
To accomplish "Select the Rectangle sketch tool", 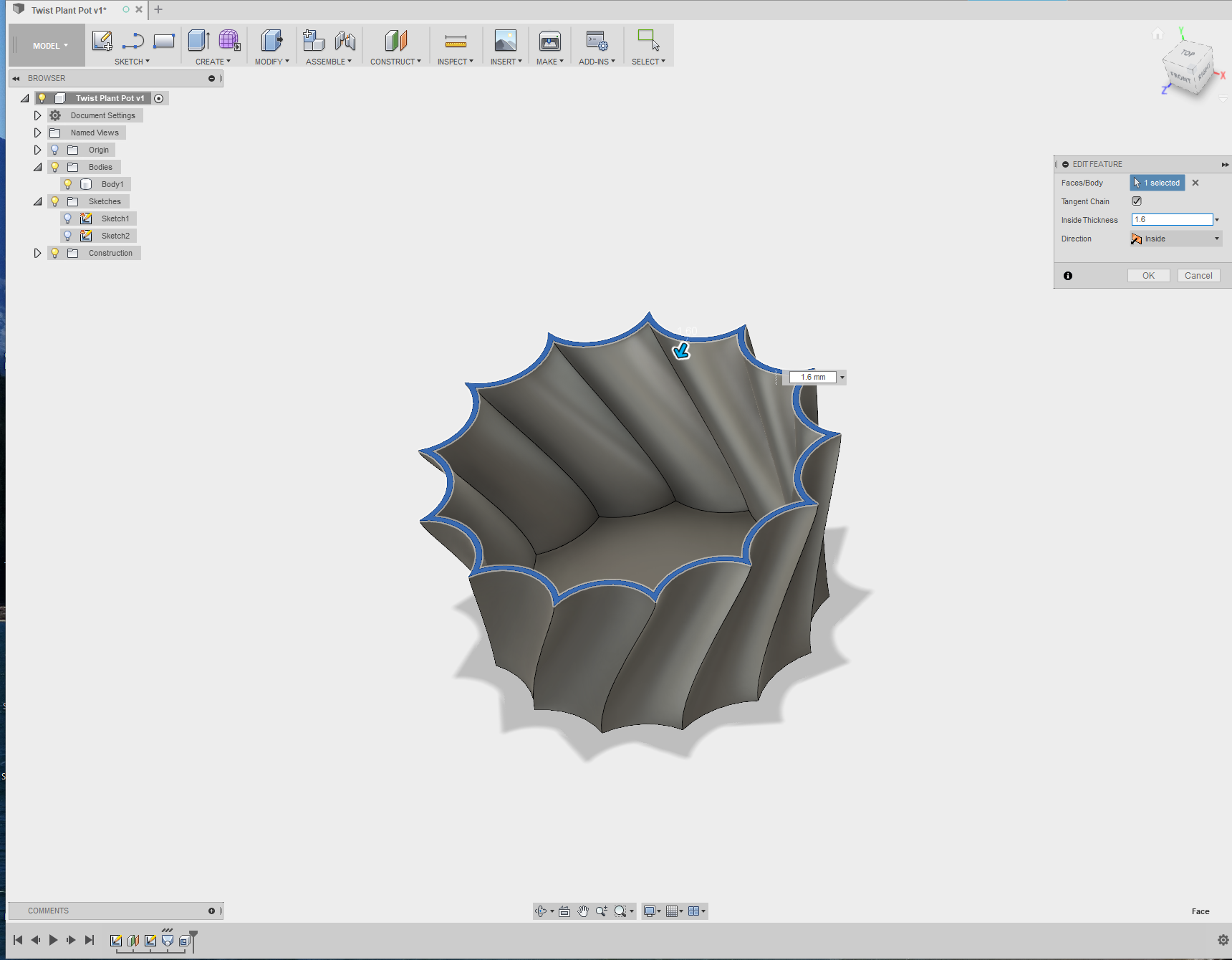I will (x=164, y=41).
